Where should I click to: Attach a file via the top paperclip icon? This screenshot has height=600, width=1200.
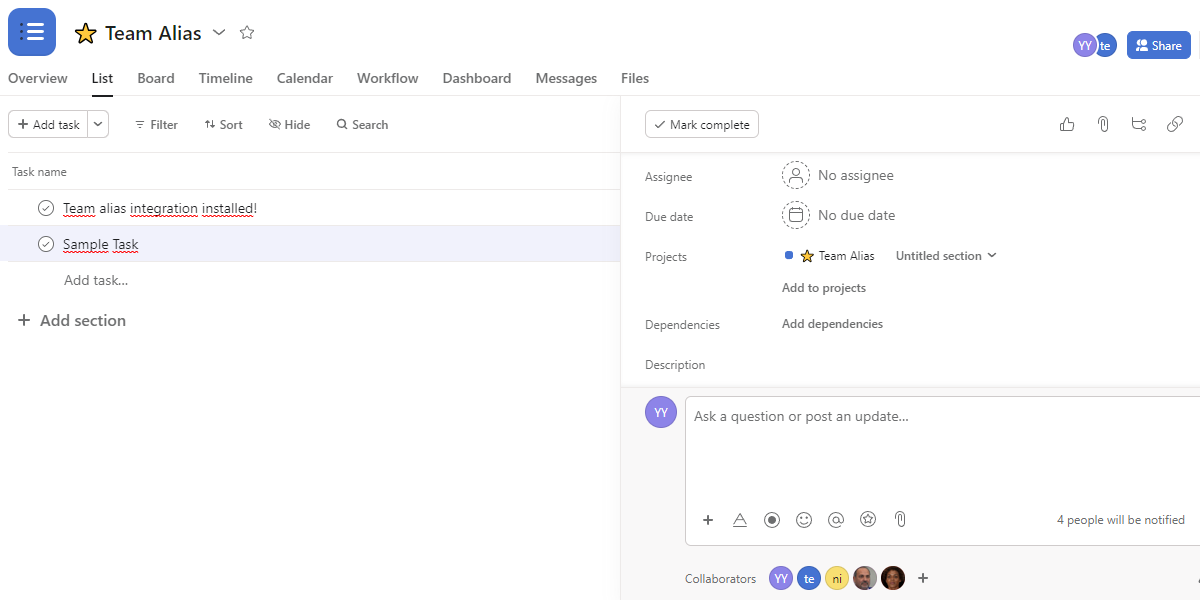click(1103, 124)
